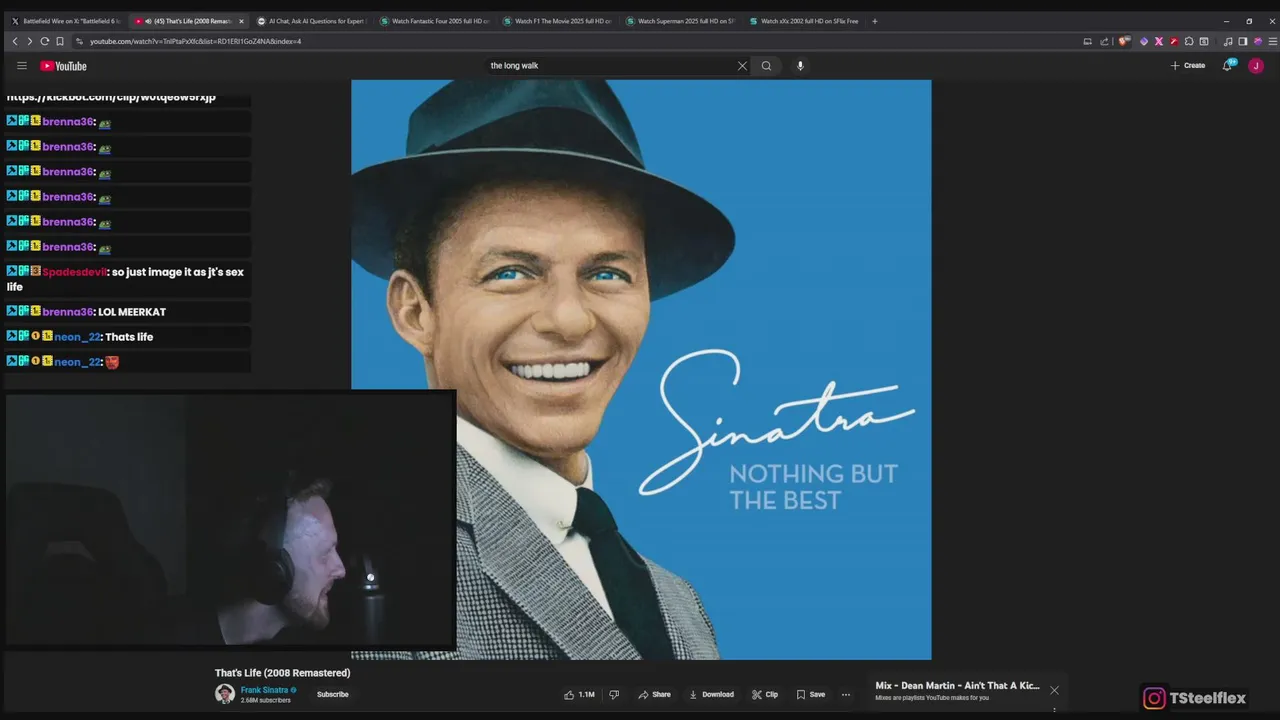Click the 'LOL MEERKAT' chat message
The image size is (1280, 720).
point(132,312)
